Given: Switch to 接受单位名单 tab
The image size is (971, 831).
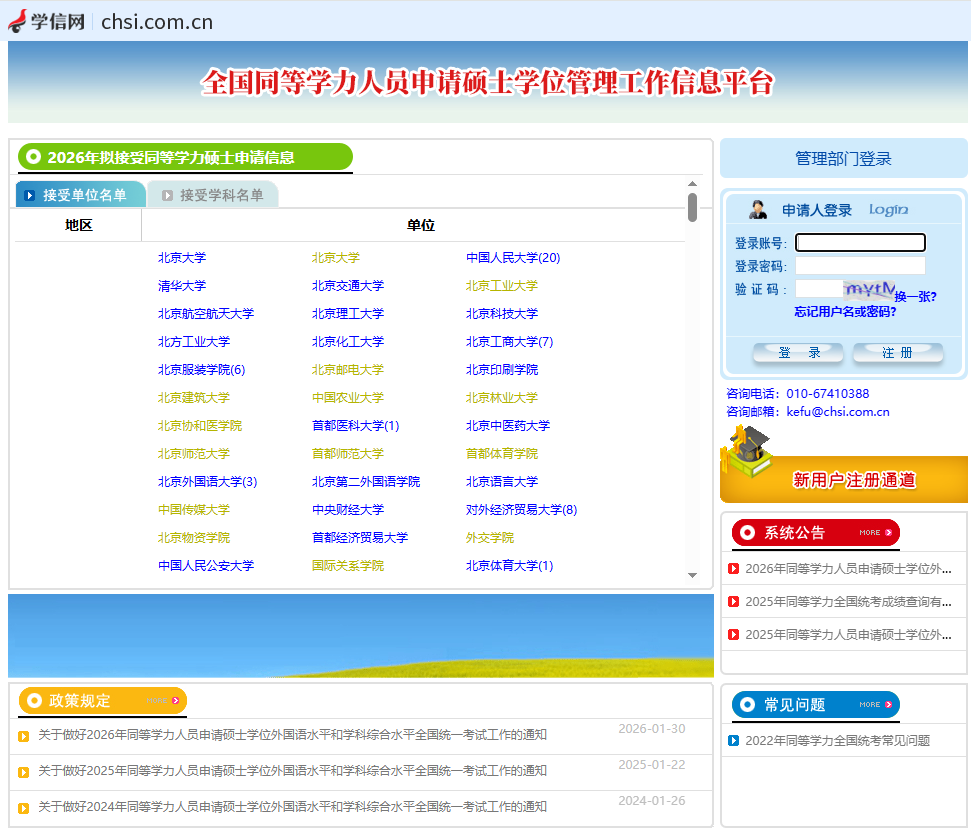Looking at the screenshot, I should [81, 194].
